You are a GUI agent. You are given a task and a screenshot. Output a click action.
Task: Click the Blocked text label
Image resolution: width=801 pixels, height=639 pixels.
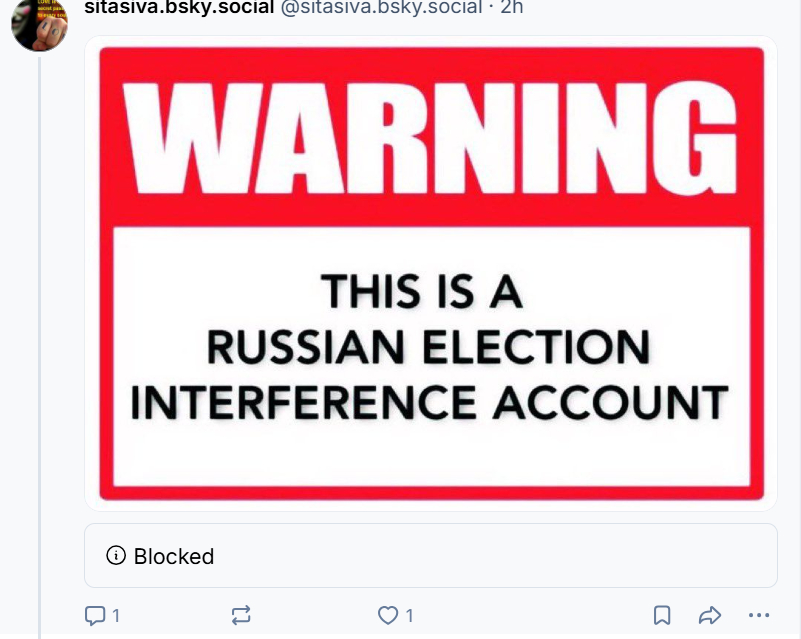(x=174, y=557)
